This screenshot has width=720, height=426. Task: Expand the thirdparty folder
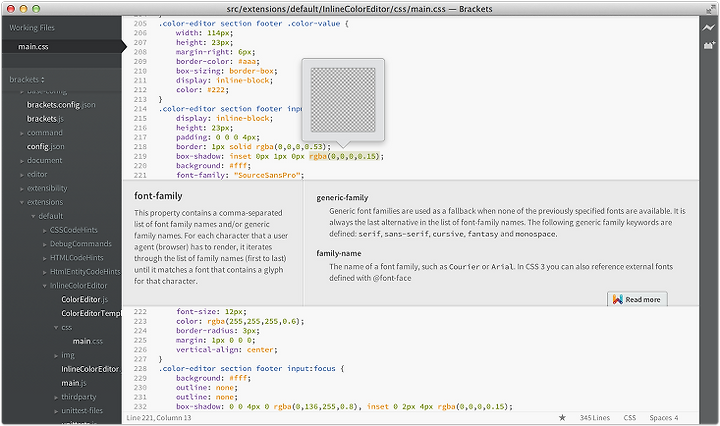pyautogui.click(x=56, y=397)
